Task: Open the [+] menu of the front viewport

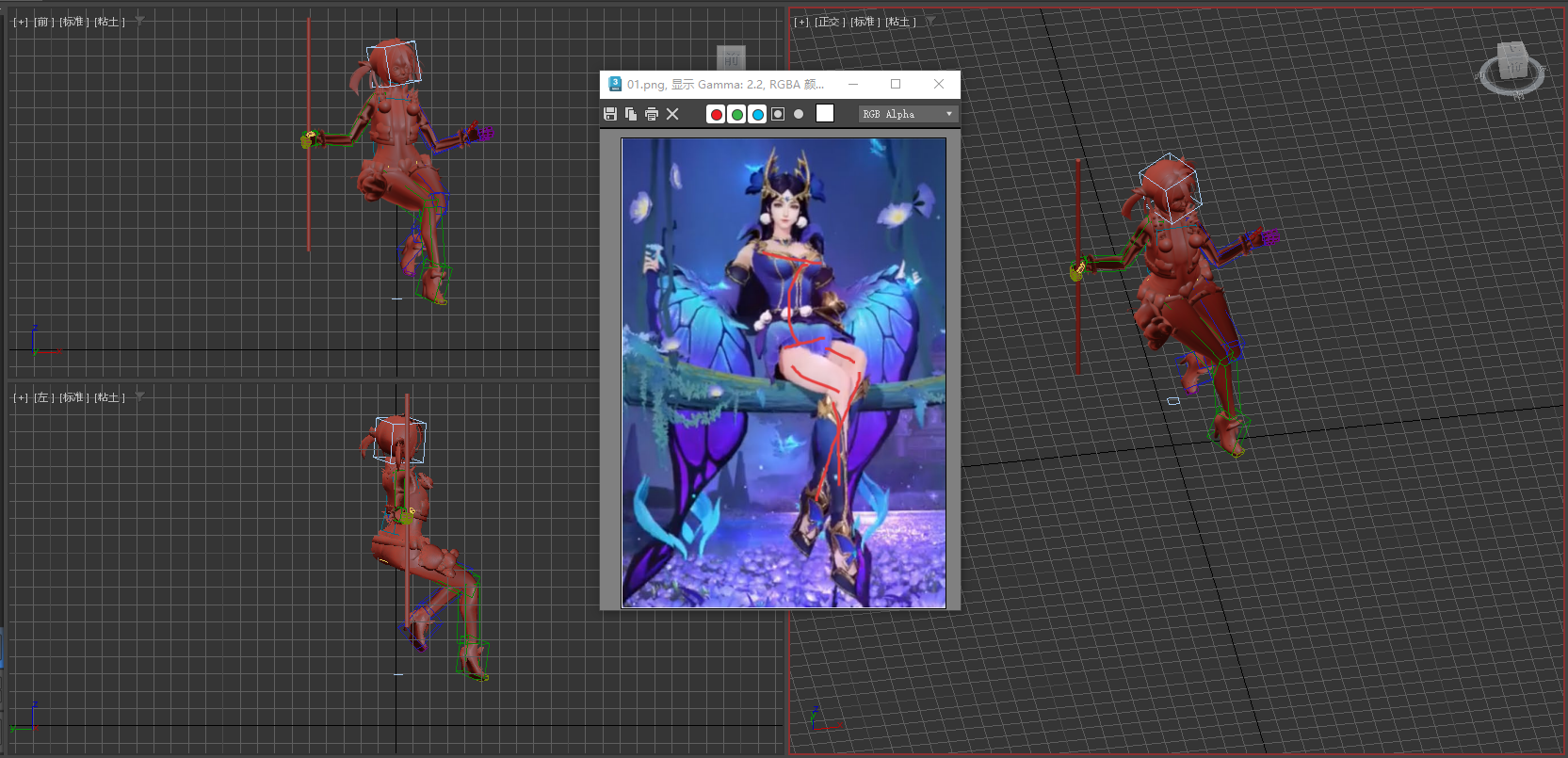Action: (21, 22)
